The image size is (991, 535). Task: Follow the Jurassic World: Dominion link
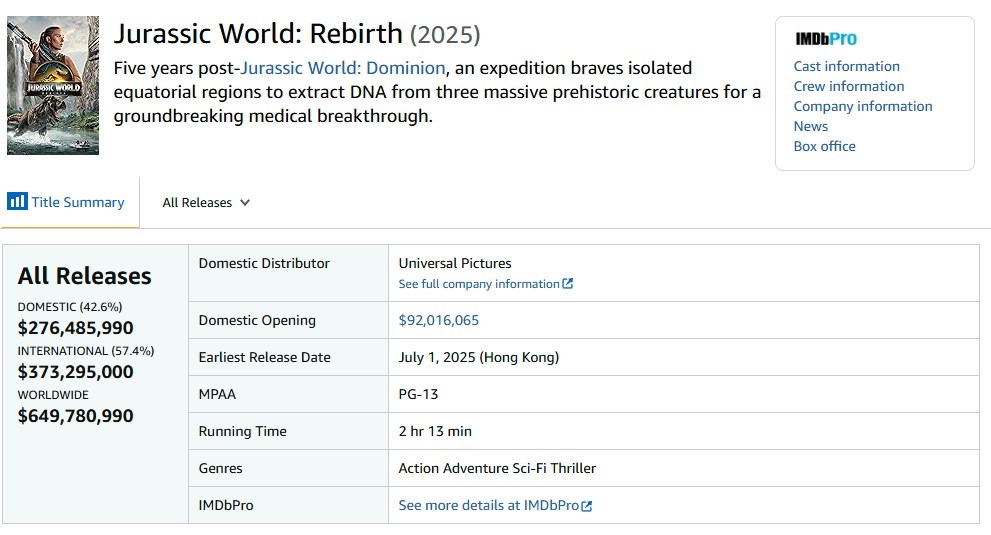(x=343, y=68)
